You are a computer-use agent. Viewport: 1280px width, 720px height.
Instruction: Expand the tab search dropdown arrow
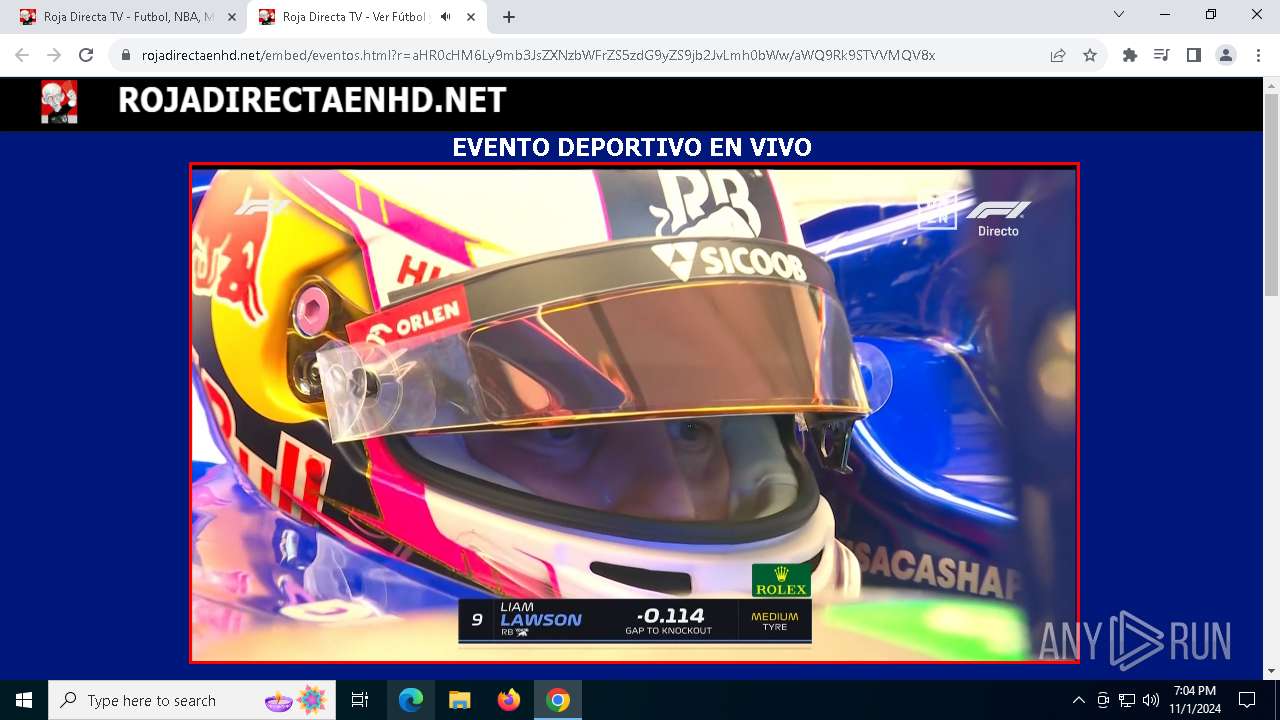tap(1119, 15)
